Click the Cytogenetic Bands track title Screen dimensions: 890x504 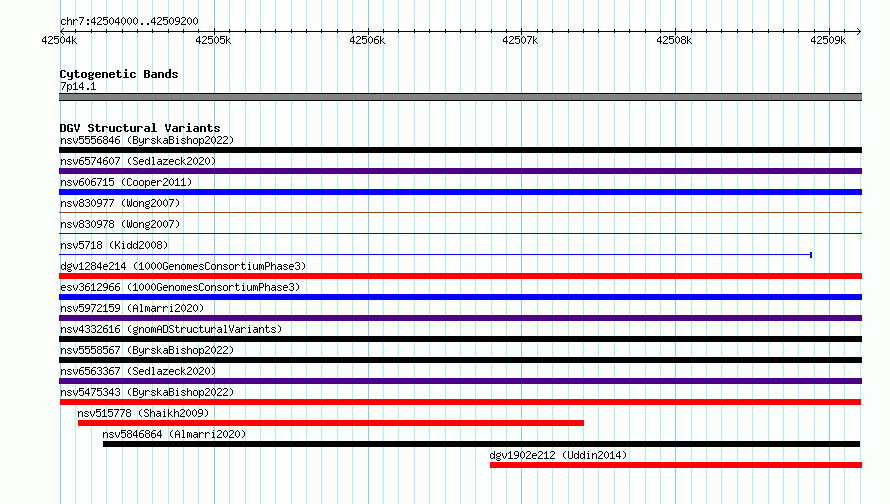tap(119, 74)
